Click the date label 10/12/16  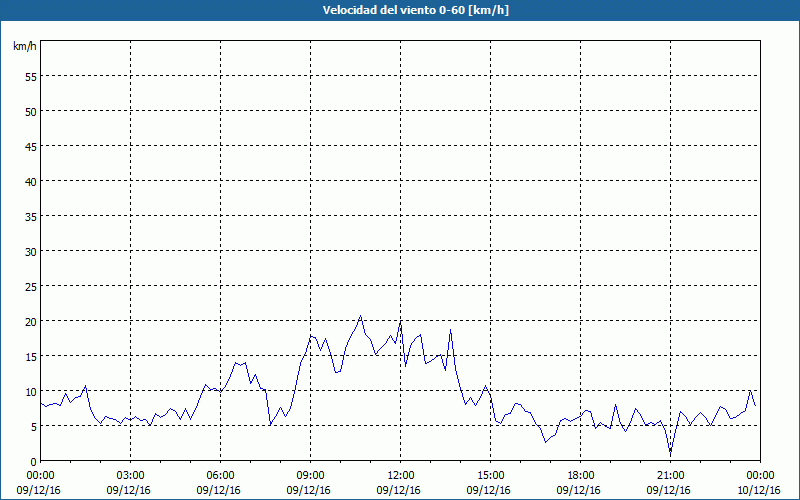click(x=758, y=490)
